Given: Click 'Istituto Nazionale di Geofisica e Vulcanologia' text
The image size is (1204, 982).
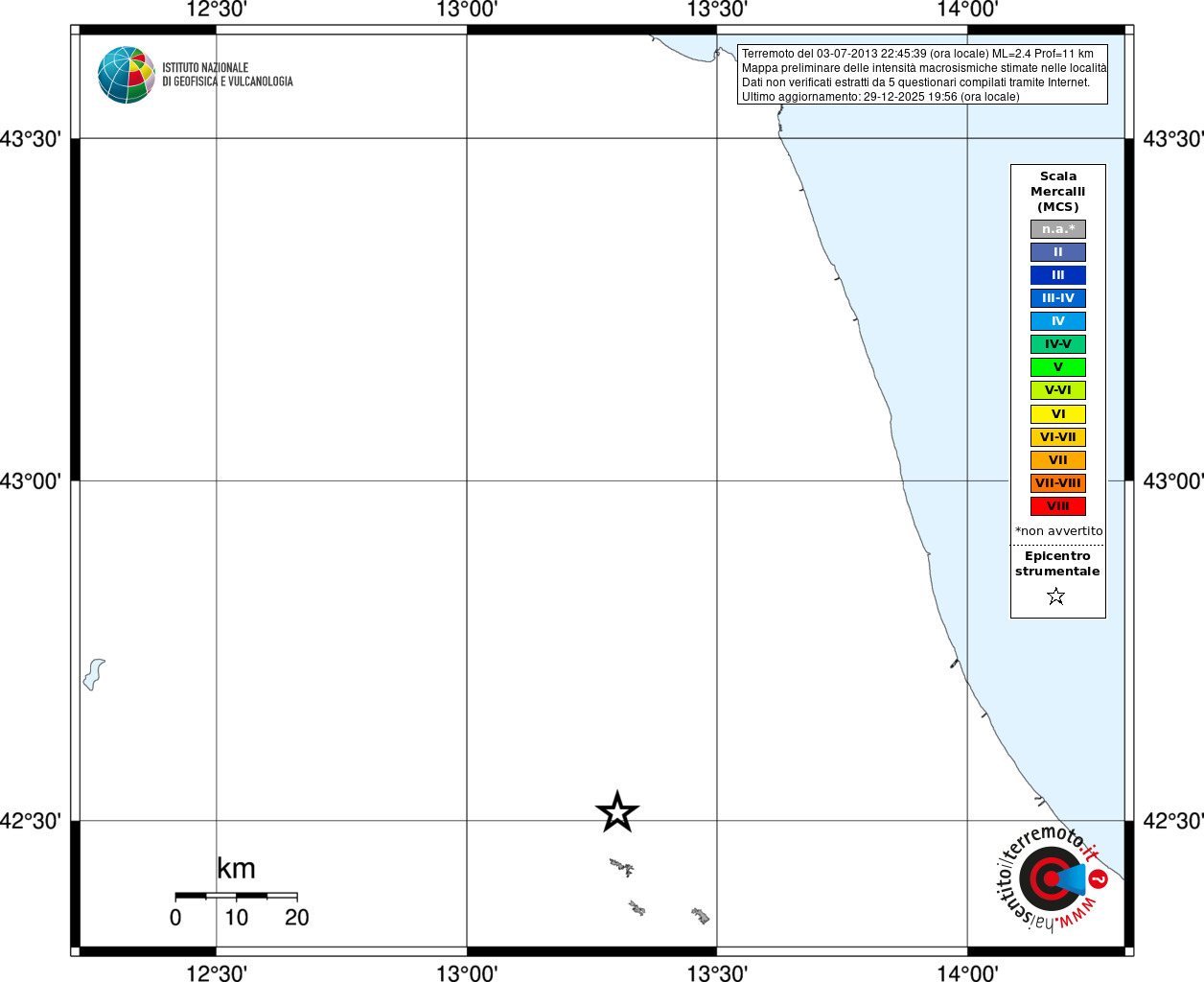Looking at the screenshot, I should pyautogui.click(x=227, y=75).
